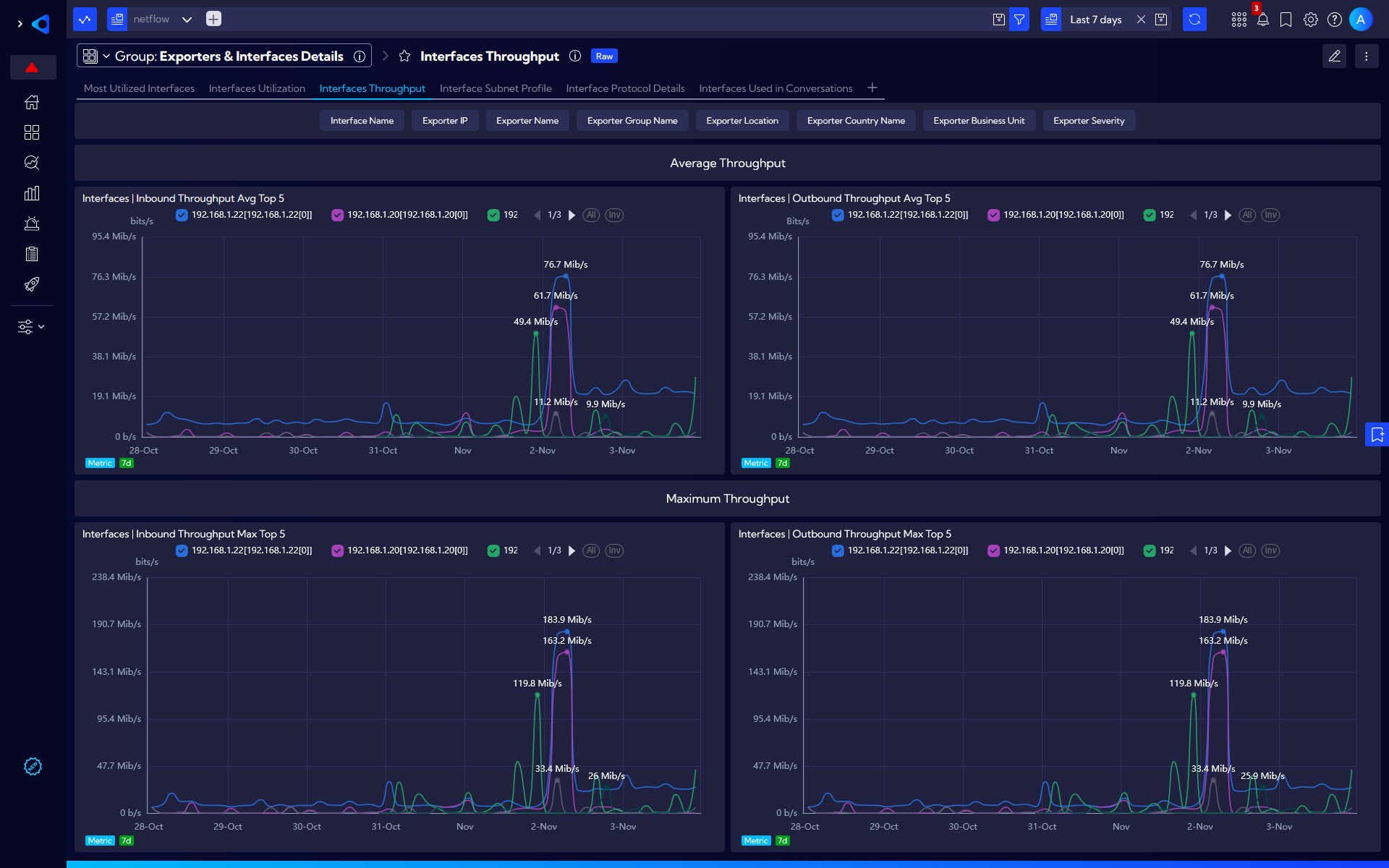Open the home icon in sidebar

(32, 102)
